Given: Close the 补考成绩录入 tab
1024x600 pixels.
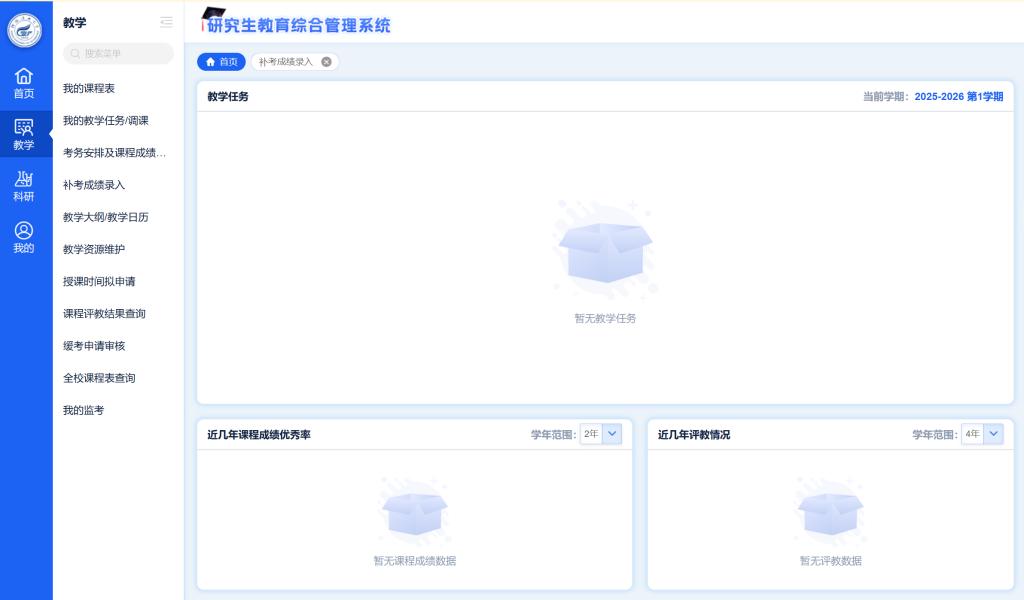Looking at the screenshot, I should (326, 62).
